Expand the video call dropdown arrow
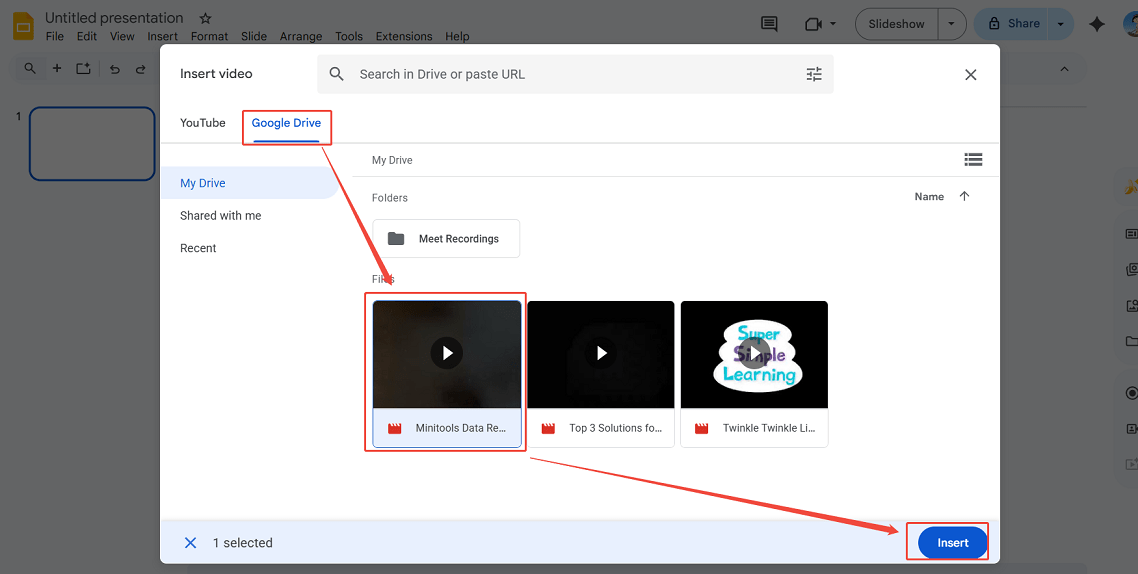This screenshot has height=574, width=1138. tap(832, 24)
